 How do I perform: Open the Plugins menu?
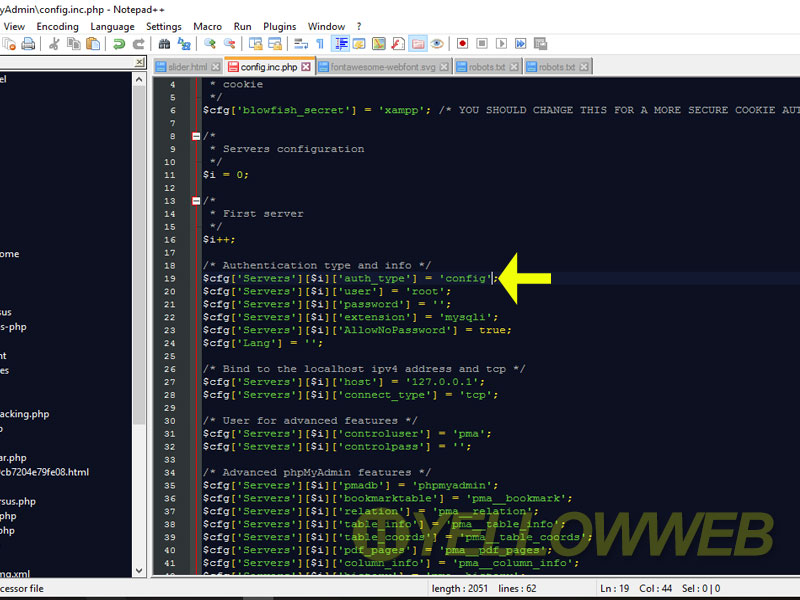279,26
